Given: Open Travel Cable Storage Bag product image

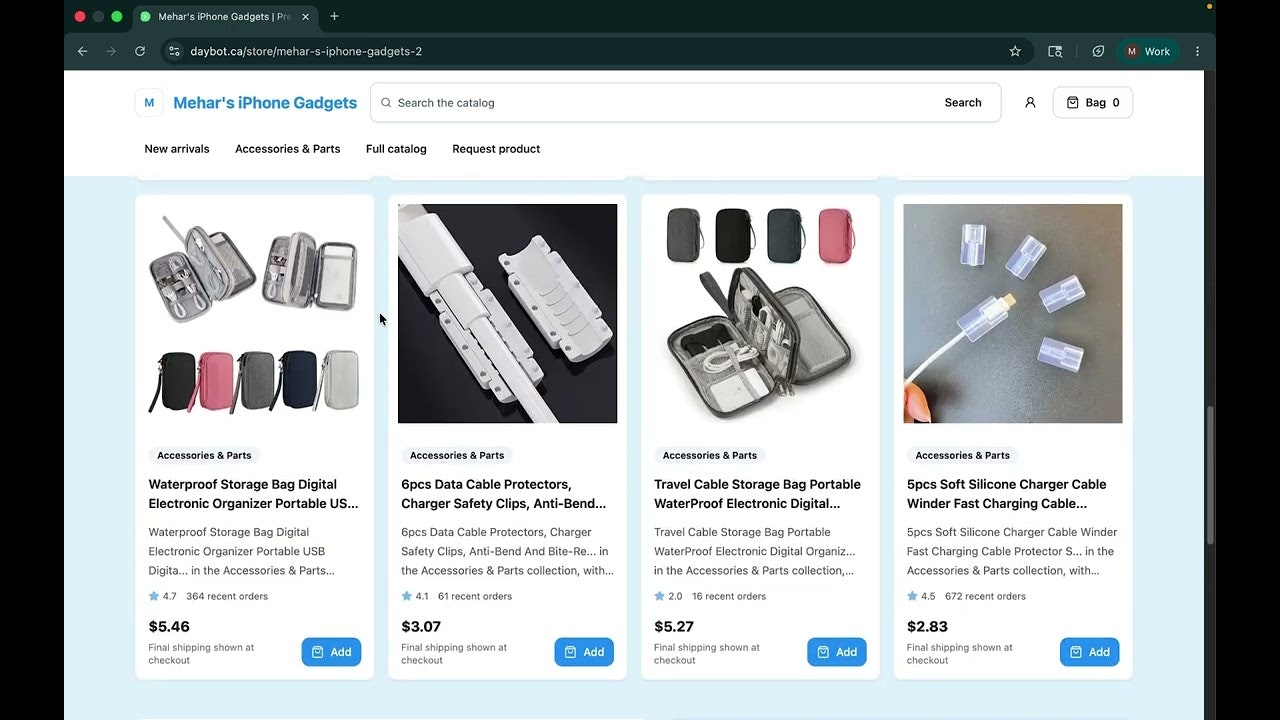Looking at the screenshot, I should pyautogui.click(x=760, y=313).
